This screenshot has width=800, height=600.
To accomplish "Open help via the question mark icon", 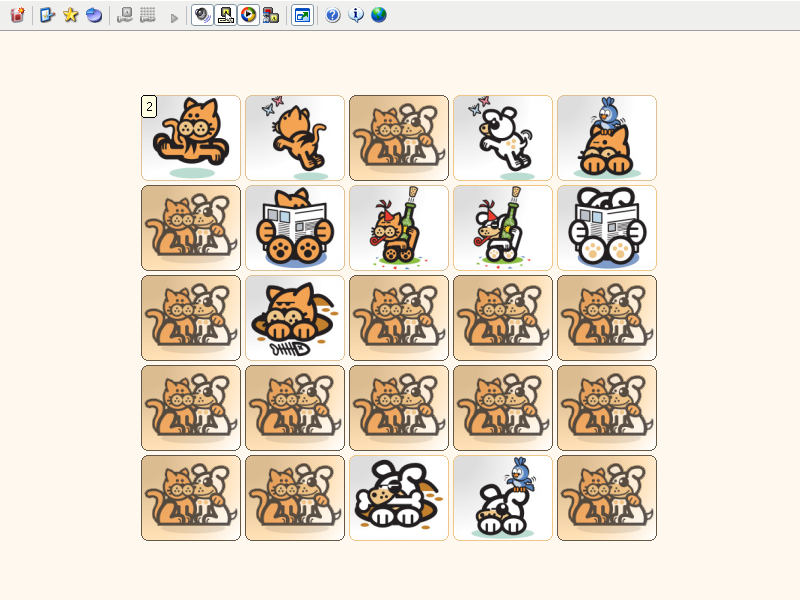I will [x=333, y=15].
